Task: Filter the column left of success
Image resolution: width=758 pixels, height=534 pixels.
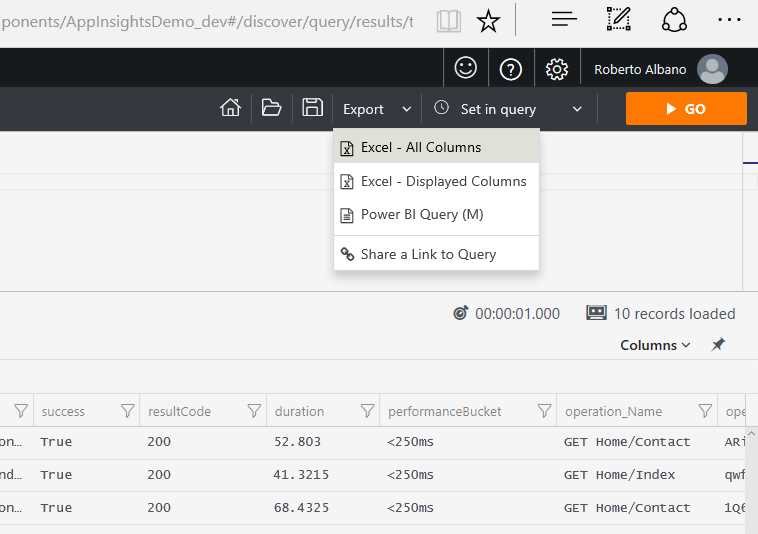Action: click(x=21, y=411)
